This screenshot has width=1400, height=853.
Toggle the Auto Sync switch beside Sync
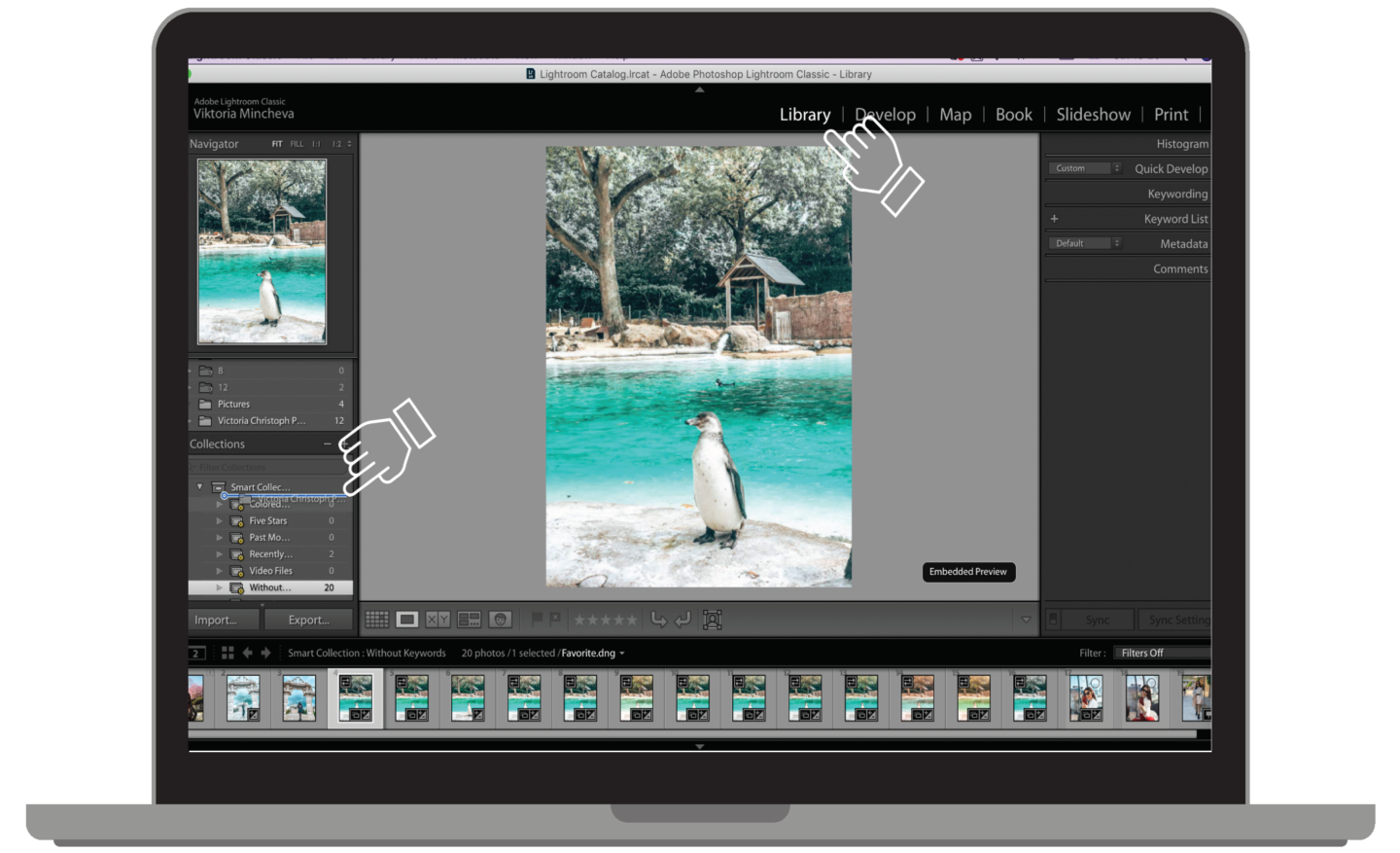pos(1053,620)
